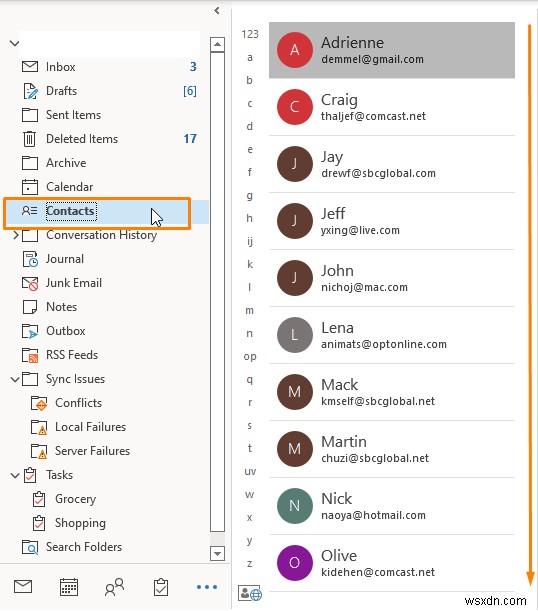Click the Server Failures warning icon
538x611 pixels.
[39, 451]
